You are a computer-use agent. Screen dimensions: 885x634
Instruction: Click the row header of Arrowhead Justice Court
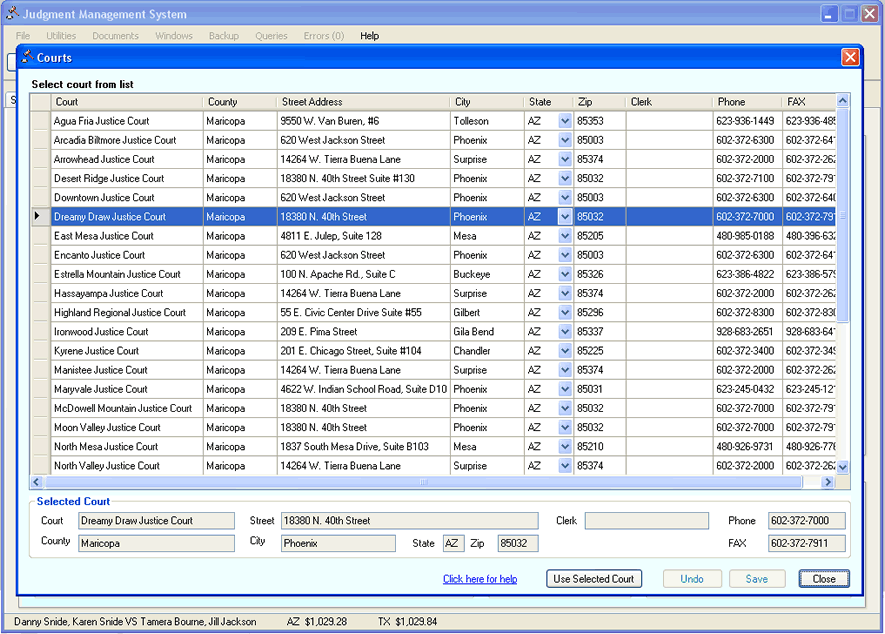coord(40,159)
